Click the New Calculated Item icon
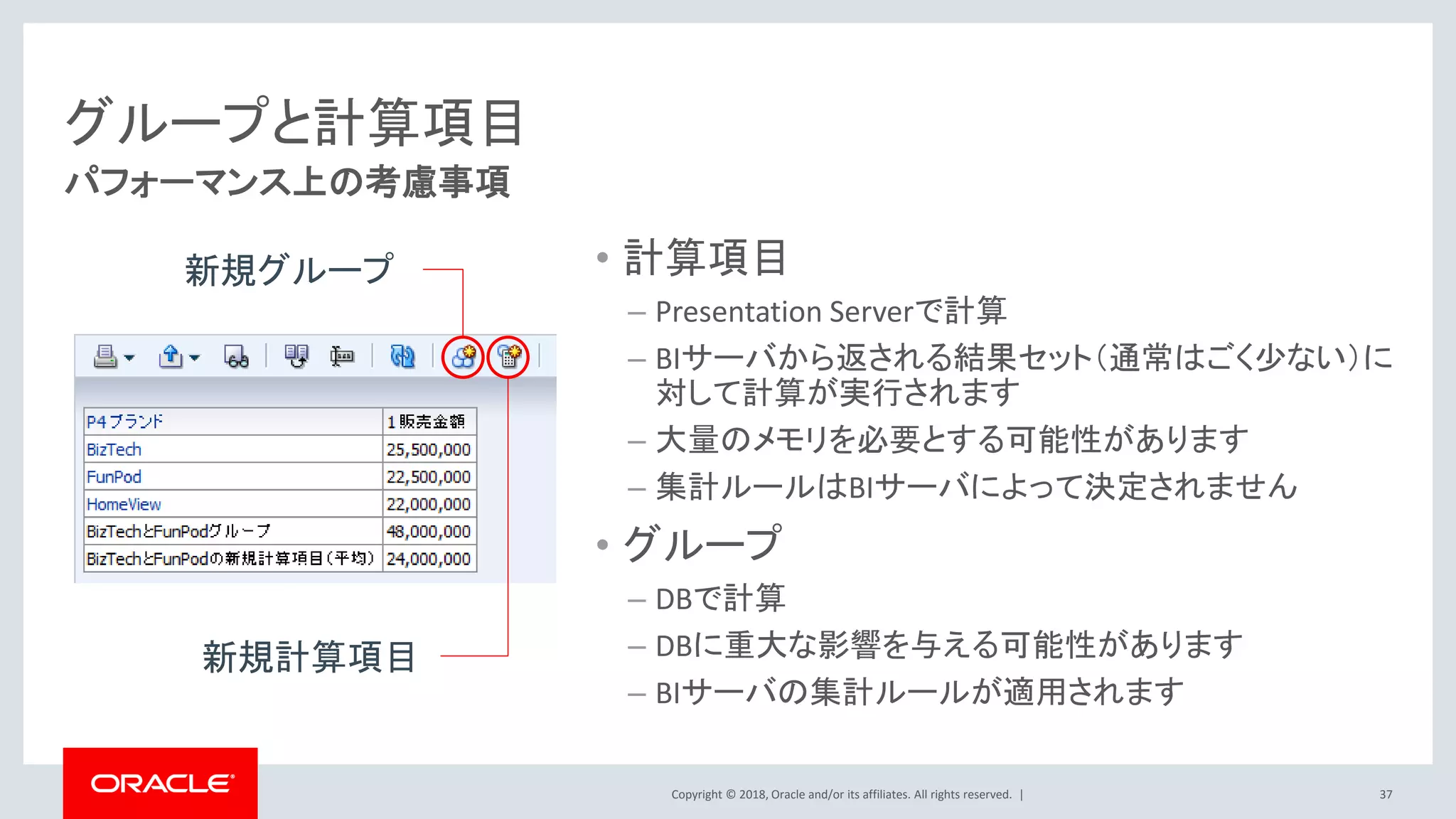Image resolution: width=1456 pixels, height=819 pixels. [x=508, y=356]
